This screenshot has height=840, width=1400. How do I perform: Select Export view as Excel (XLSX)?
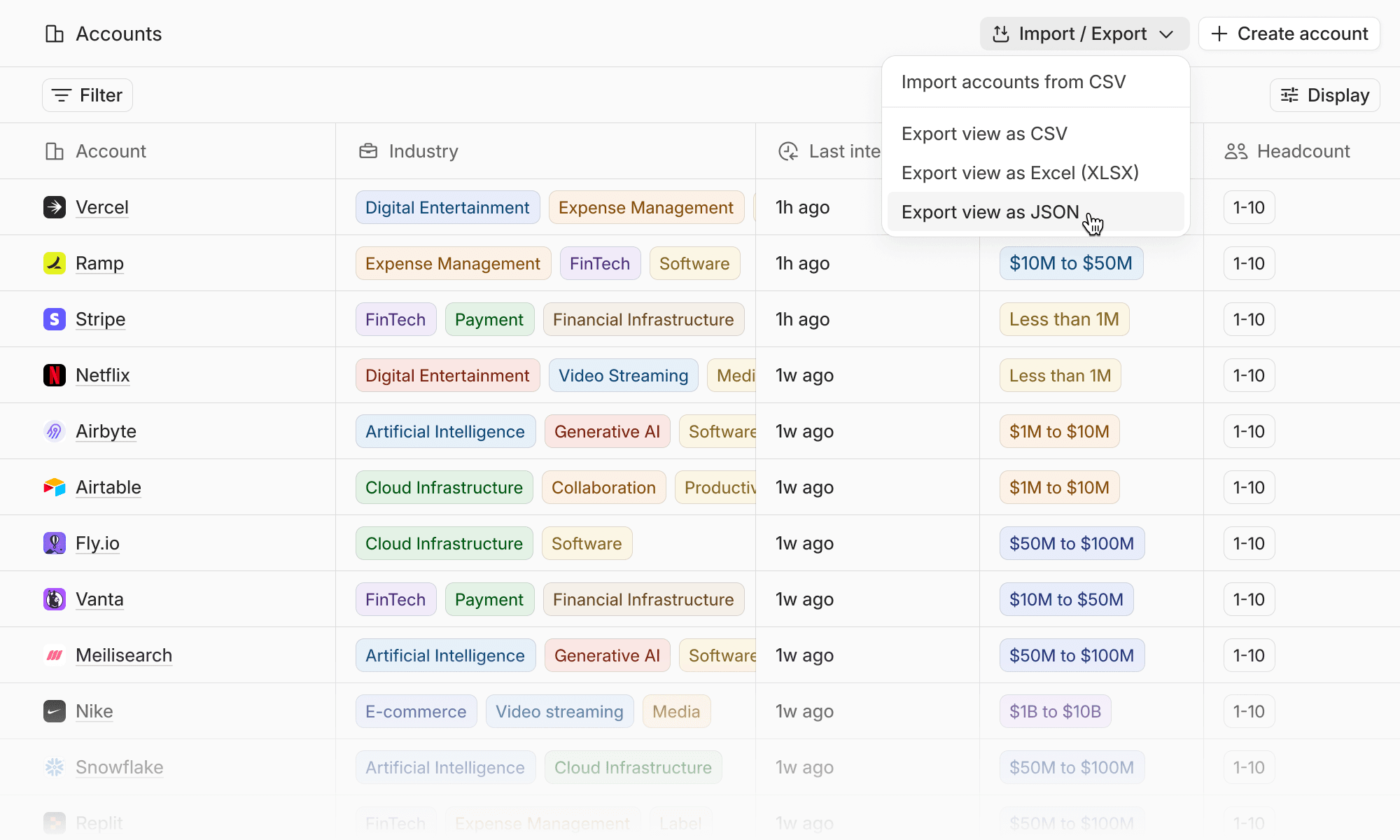pyautogui.click(x=1020, y=173)
